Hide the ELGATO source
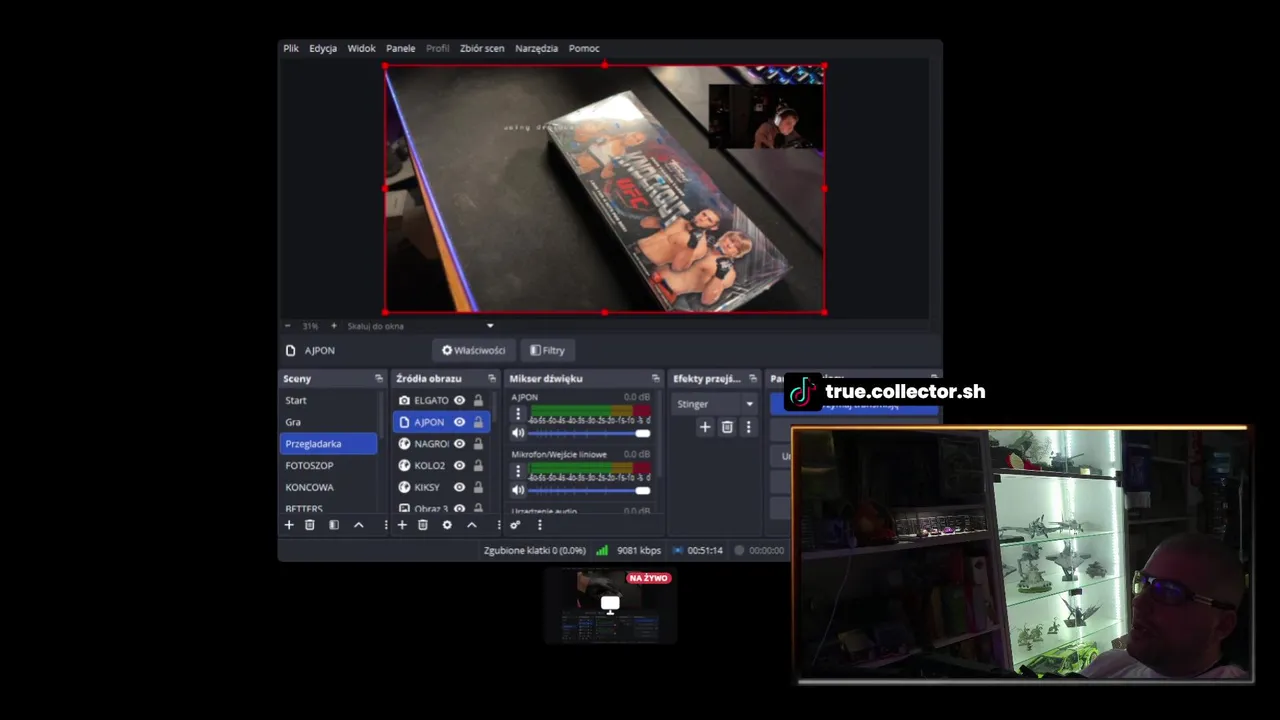Viewport: 1280px width, 720px height. pos(460,400)
